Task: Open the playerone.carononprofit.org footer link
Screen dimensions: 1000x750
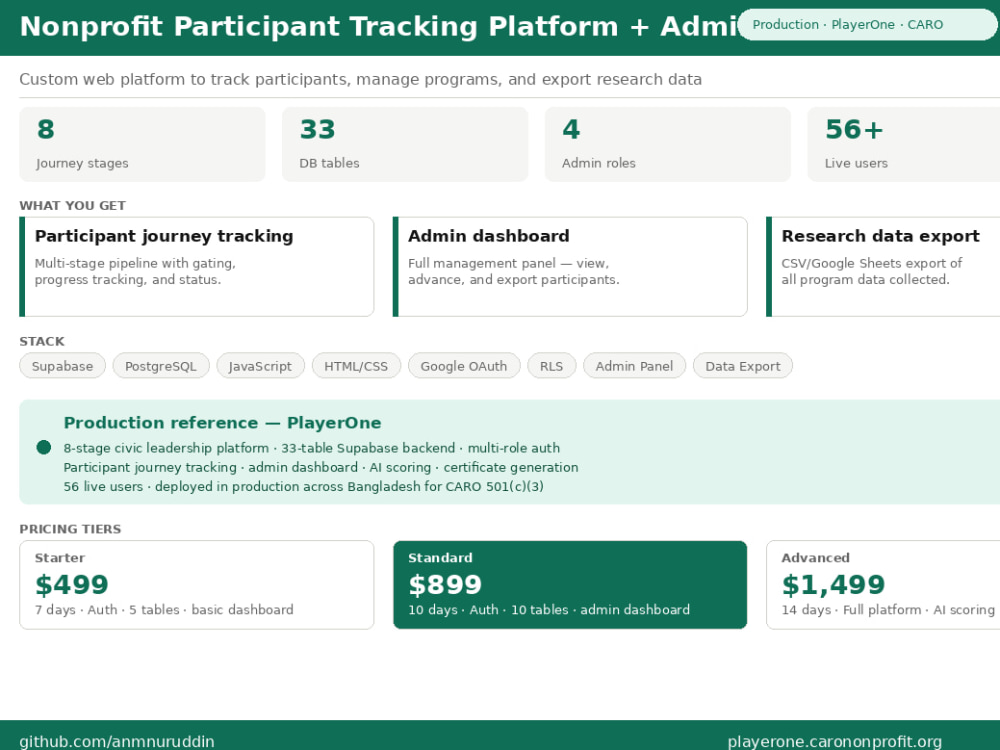Action: tap(835, 742)
